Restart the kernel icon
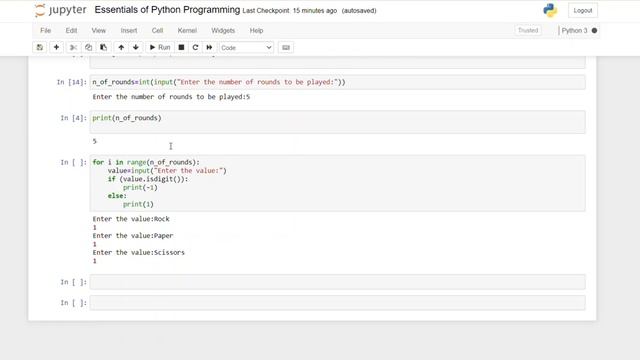The width and height of the screenshot is (640, 360). tap(195, 47)
